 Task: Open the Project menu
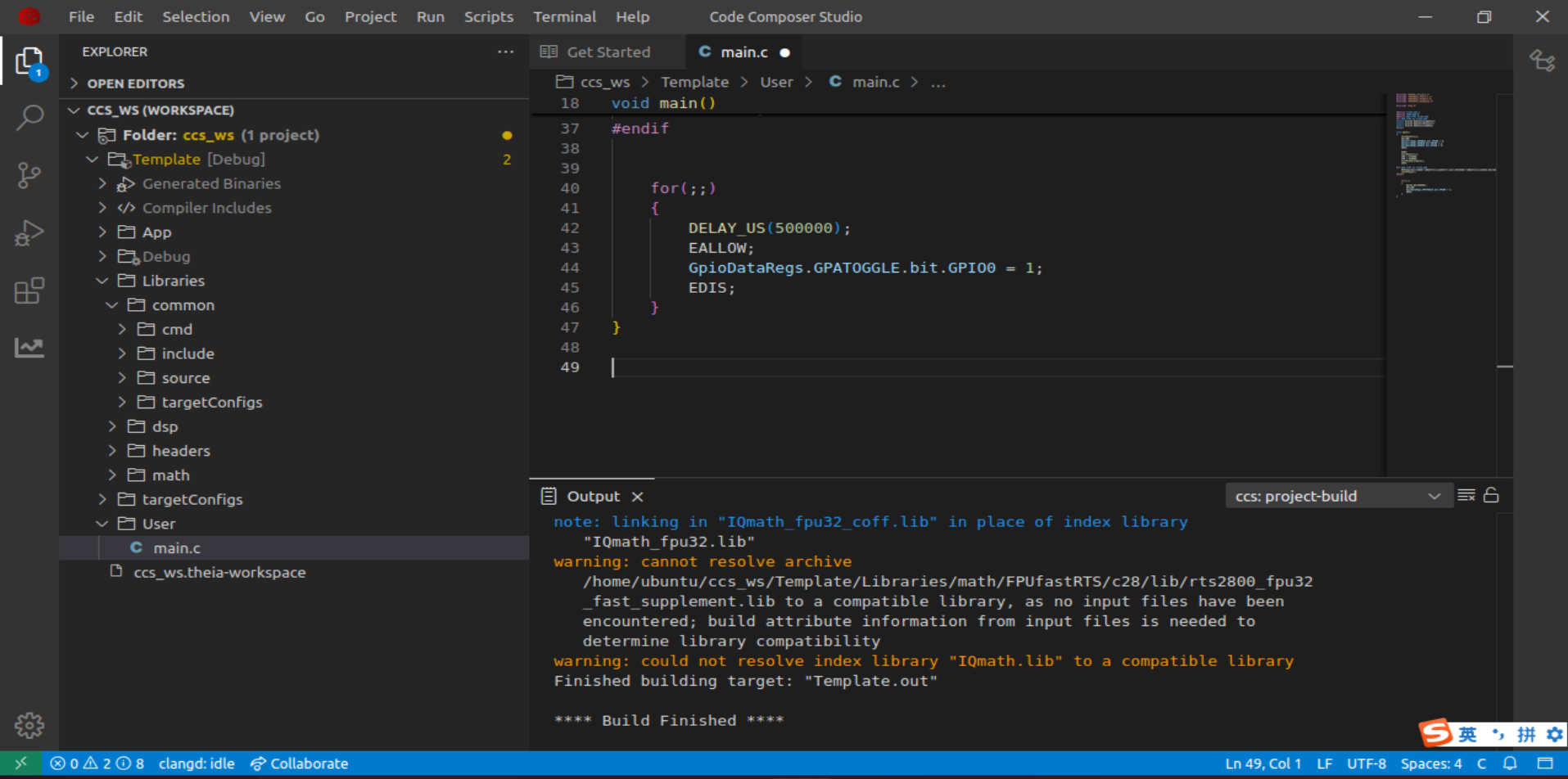click(x=370, y=16)
